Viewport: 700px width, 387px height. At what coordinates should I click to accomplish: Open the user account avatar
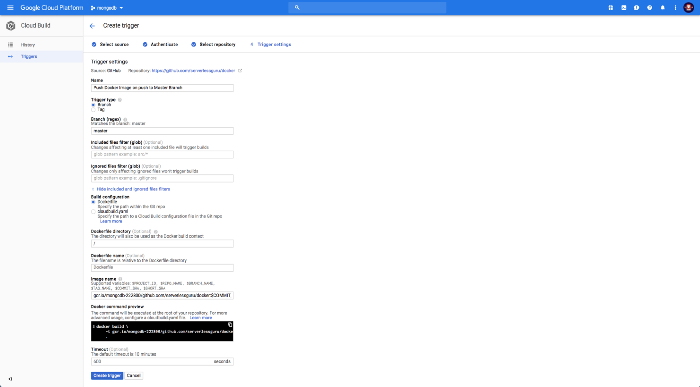(688, 8)
